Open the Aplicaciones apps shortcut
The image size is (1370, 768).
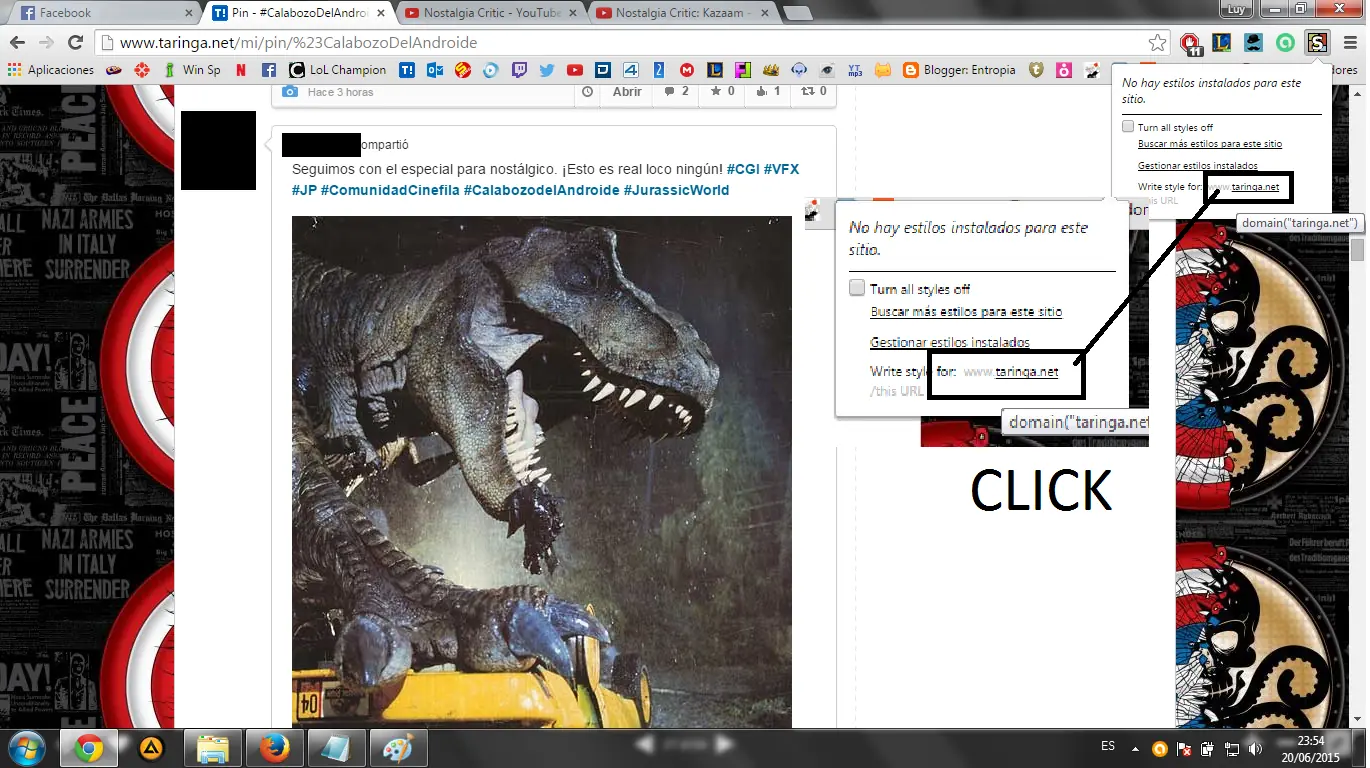pyautogui.click(x=50, y=70)
